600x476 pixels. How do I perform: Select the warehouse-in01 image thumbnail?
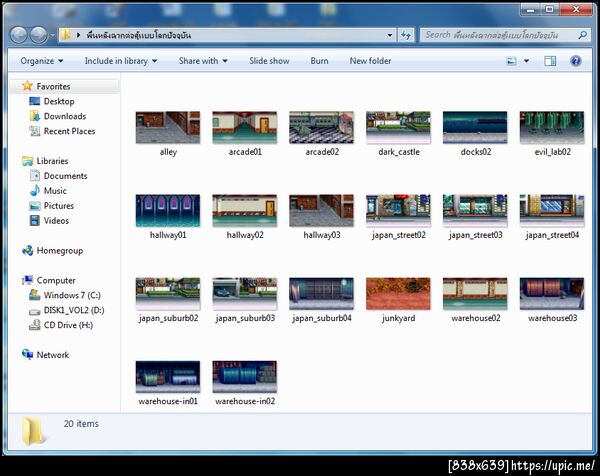click(x=168, y=377)
